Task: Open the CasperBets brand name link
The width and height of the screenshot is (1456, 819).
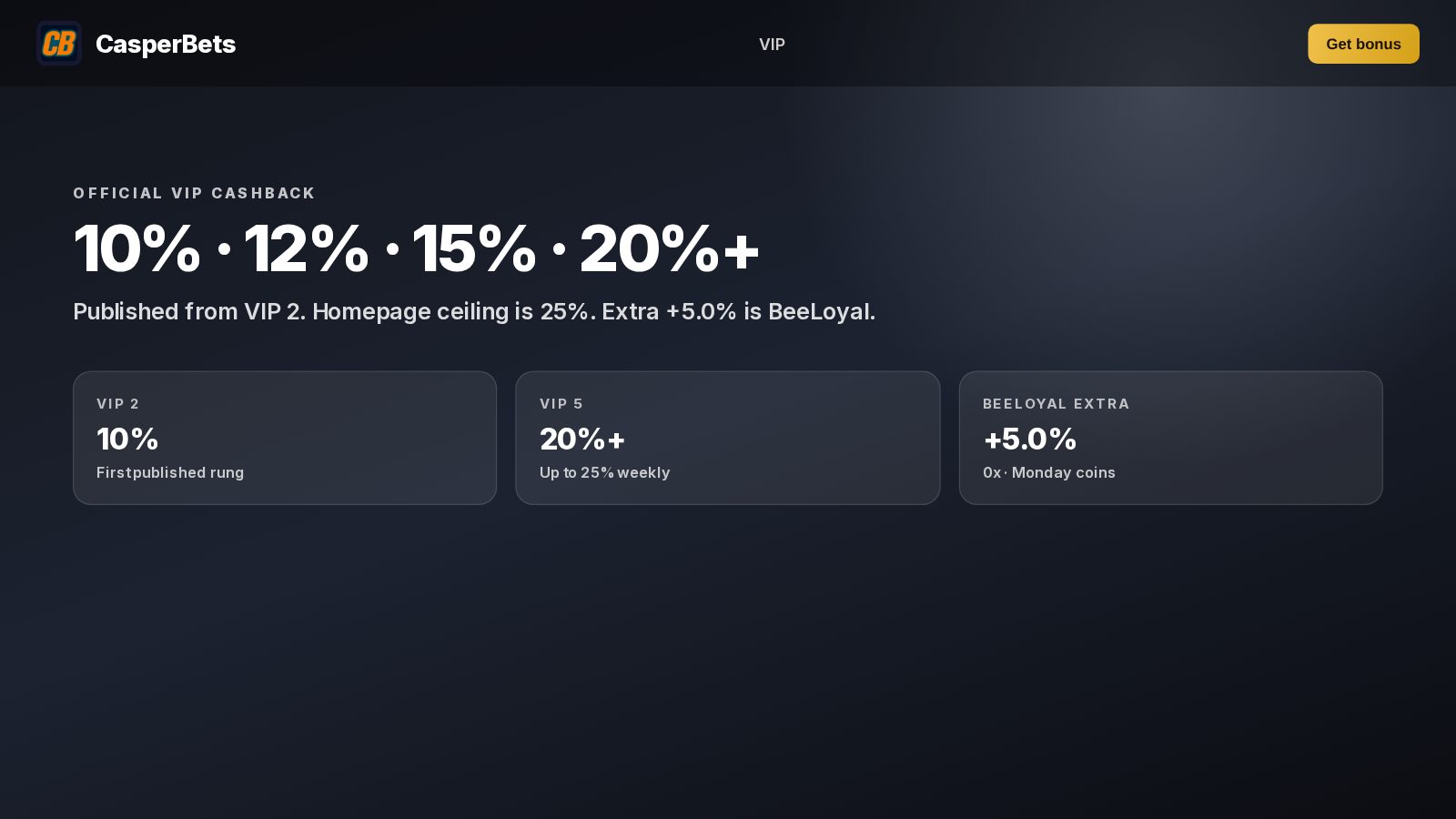Action: (165, 44)
